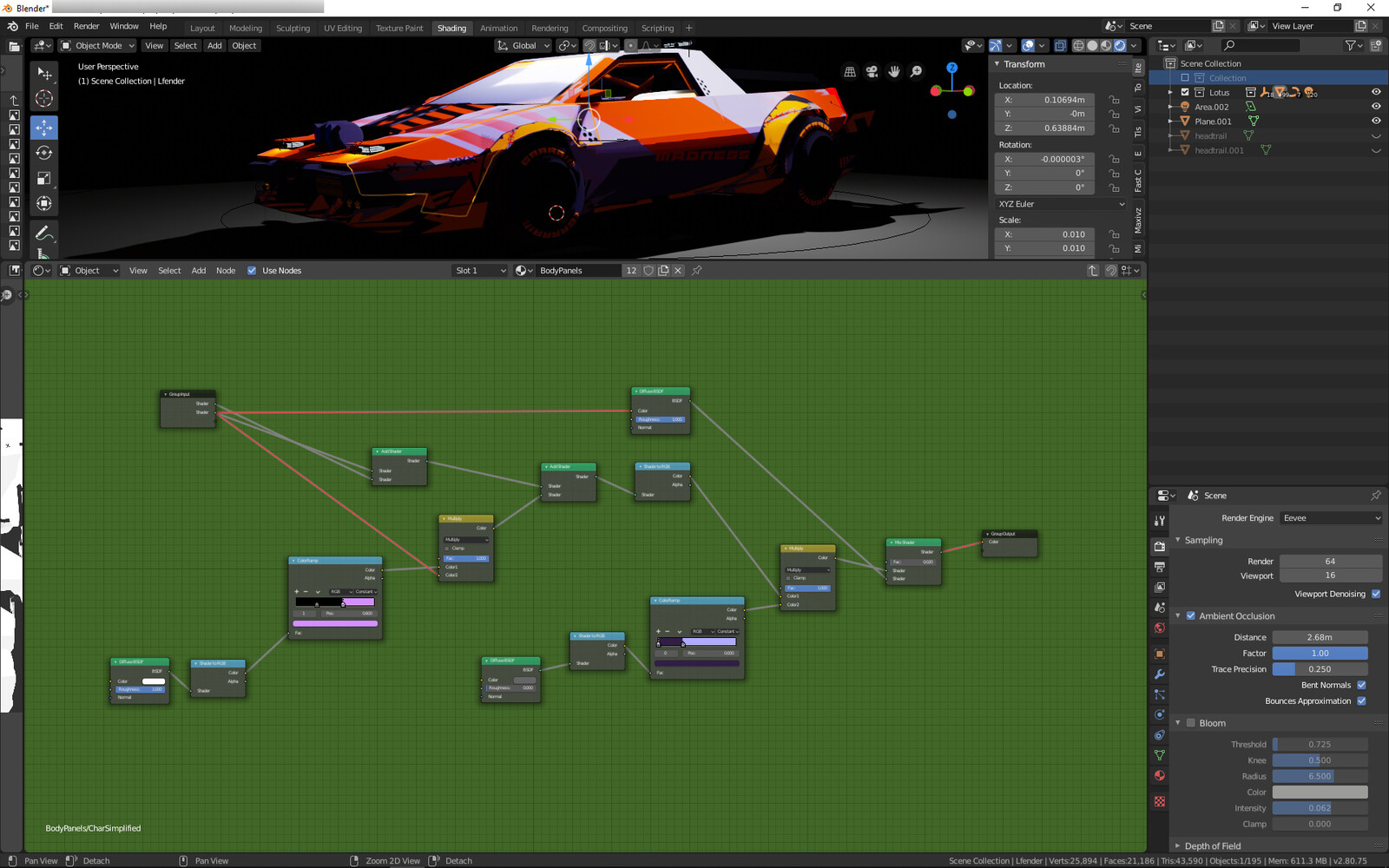The height and width of the screenshot is (868, 1389).
Task: Open the Object Data properties tab
Action: pos(1160,755)
